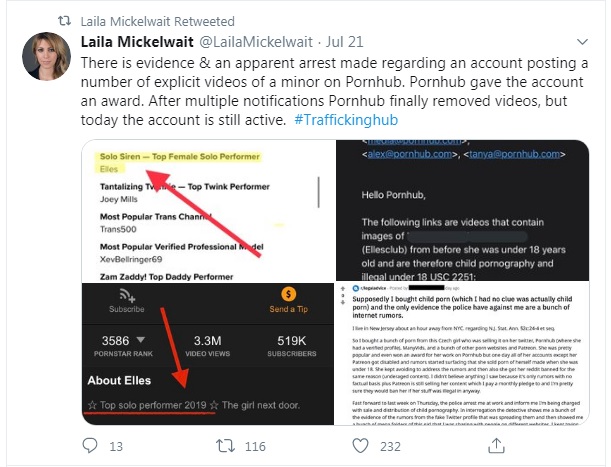
Task: Click the reply speech bubble icon
Action: [x=90, y=446]
